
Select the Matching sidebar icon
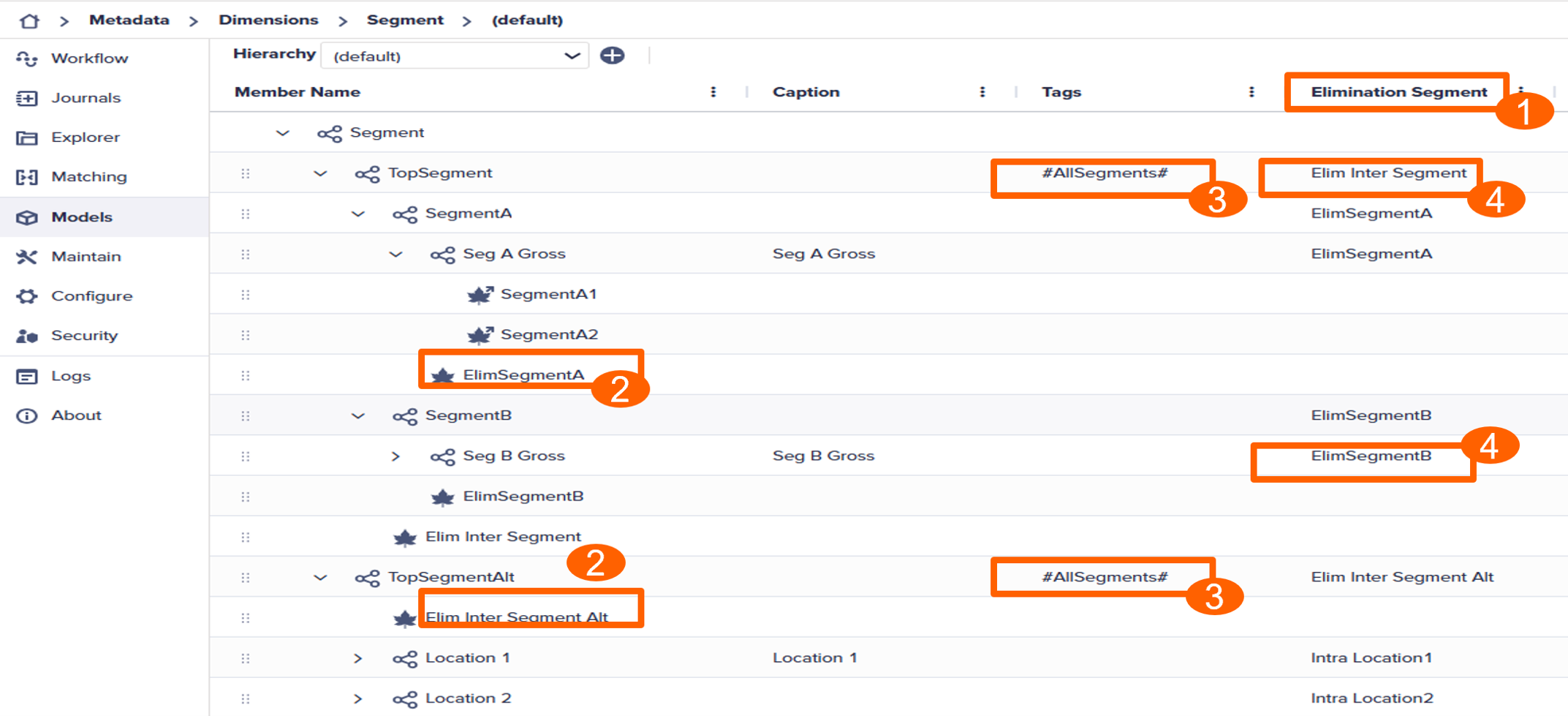[27, 177]
